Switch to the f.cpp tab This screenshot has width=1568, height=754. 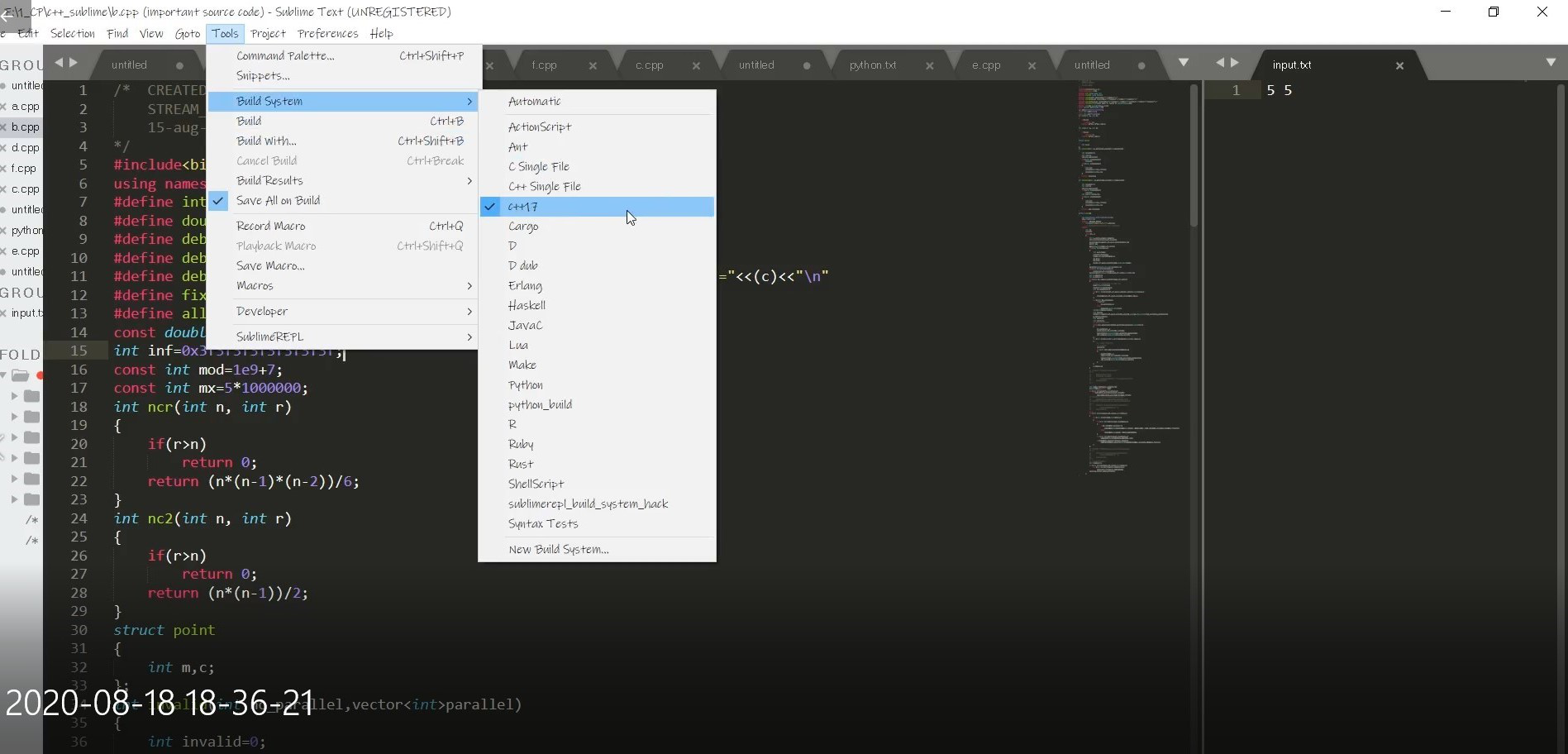point(544,64)
